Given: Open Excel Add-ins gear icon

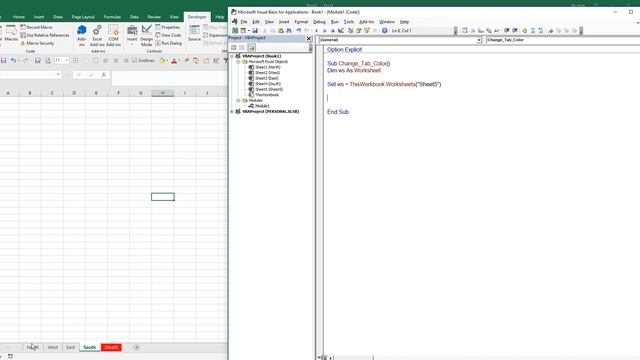Looking at the screenshot, I should [97, 35].
